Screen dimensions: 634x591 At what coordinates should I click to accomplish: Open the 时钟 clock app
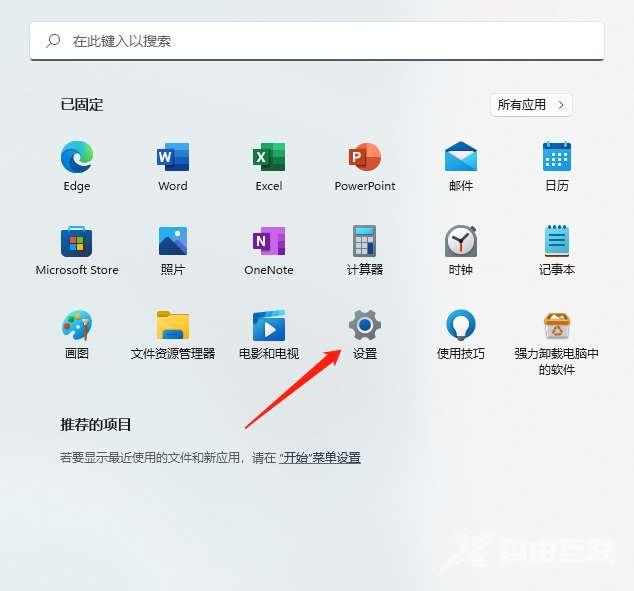pyautogui.click(x=461, y=241)
